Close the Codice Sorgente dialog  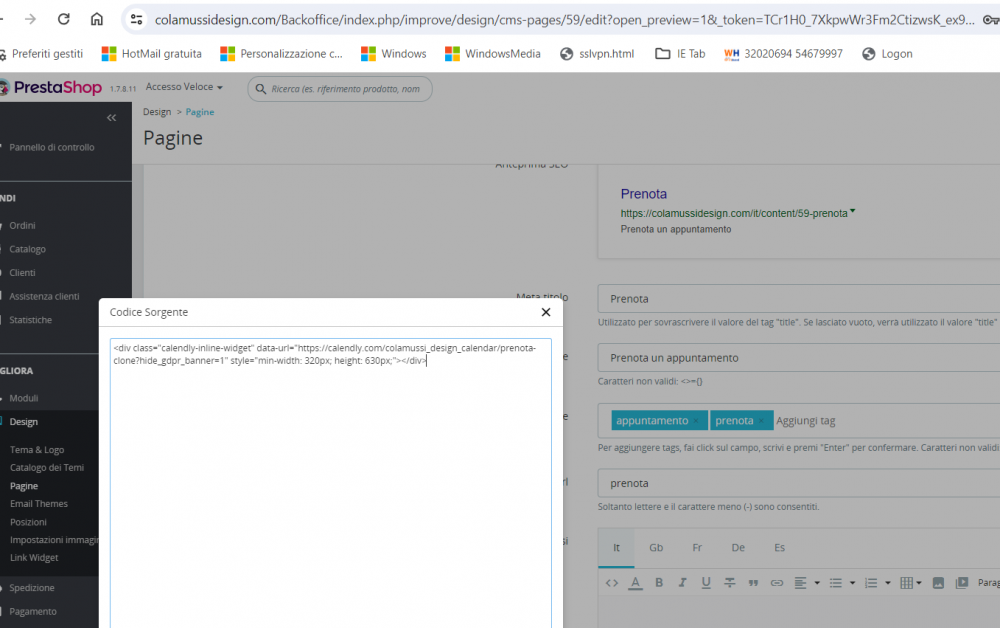[x=546, y=312]
